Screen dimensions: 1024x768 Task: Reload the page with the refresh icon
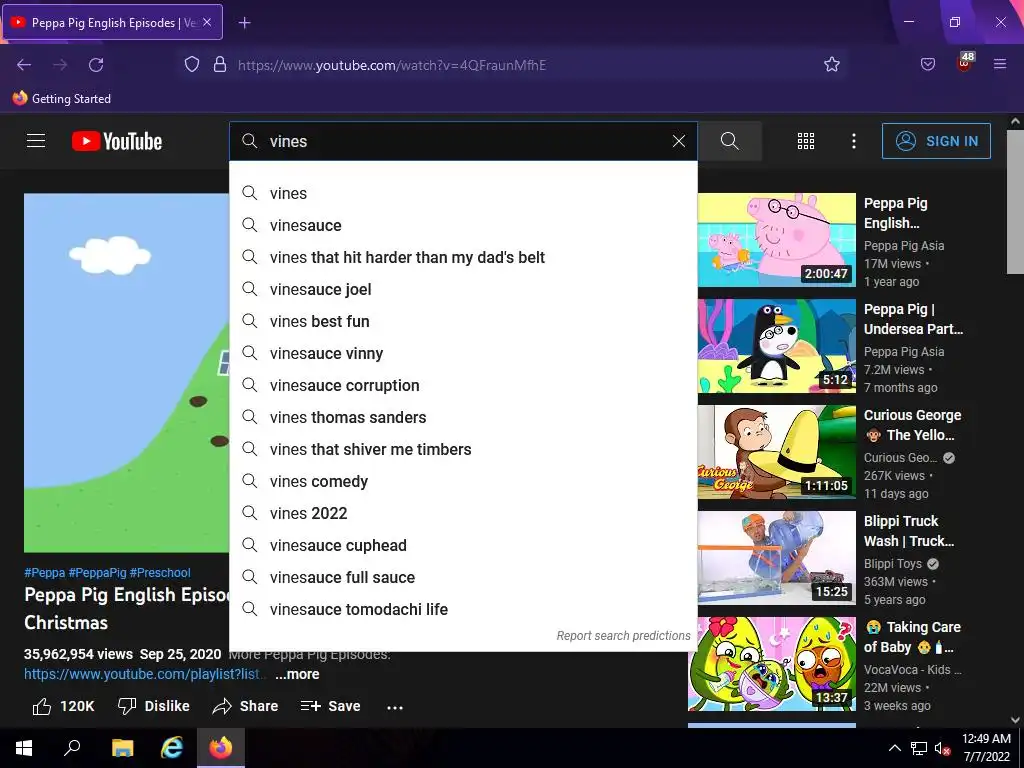click(96, 65)
